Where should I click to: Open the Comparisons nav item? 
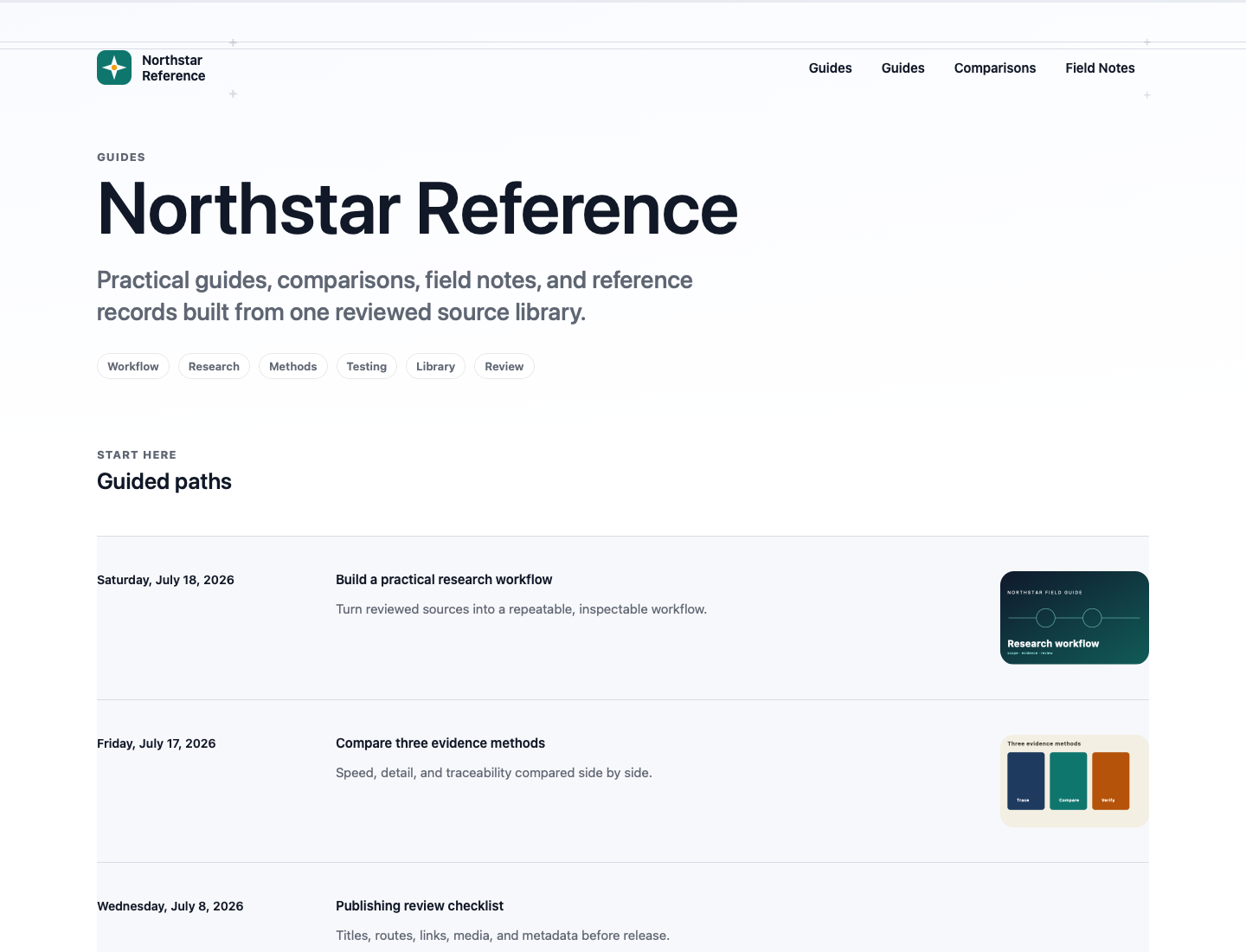point(995,68)
